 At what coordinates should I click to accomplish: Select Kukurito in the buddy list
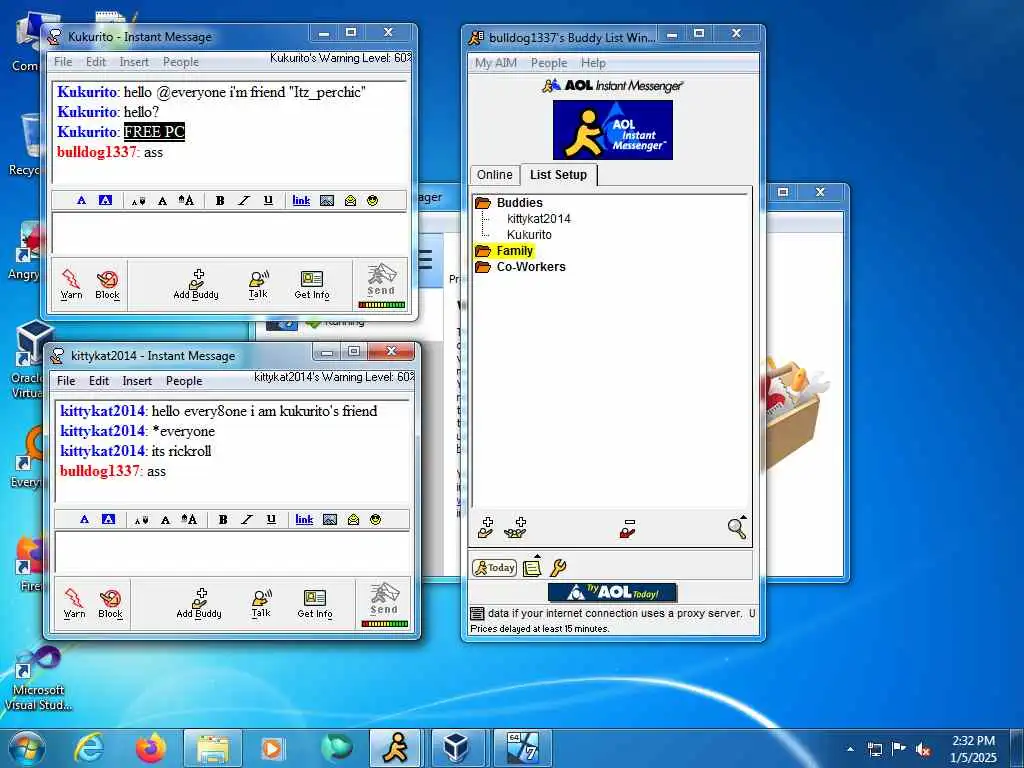529,234
